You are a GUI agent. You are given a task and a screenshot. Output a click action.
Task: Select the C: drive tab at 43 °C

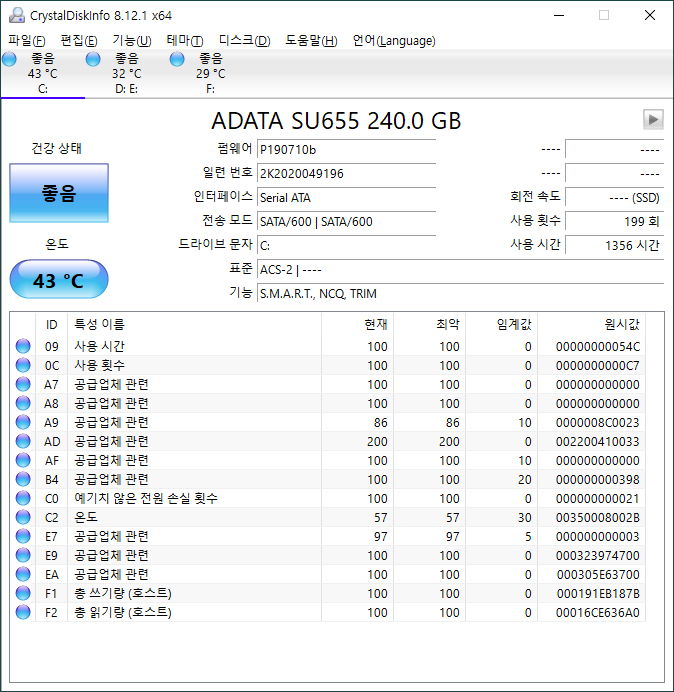[43, 73]
